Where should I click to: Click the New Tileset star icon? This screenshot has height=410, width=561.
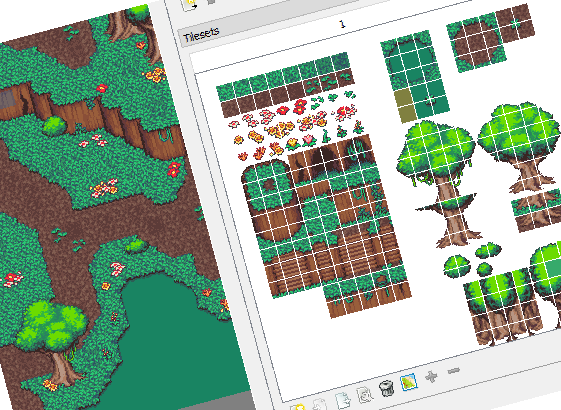point(298,407)
